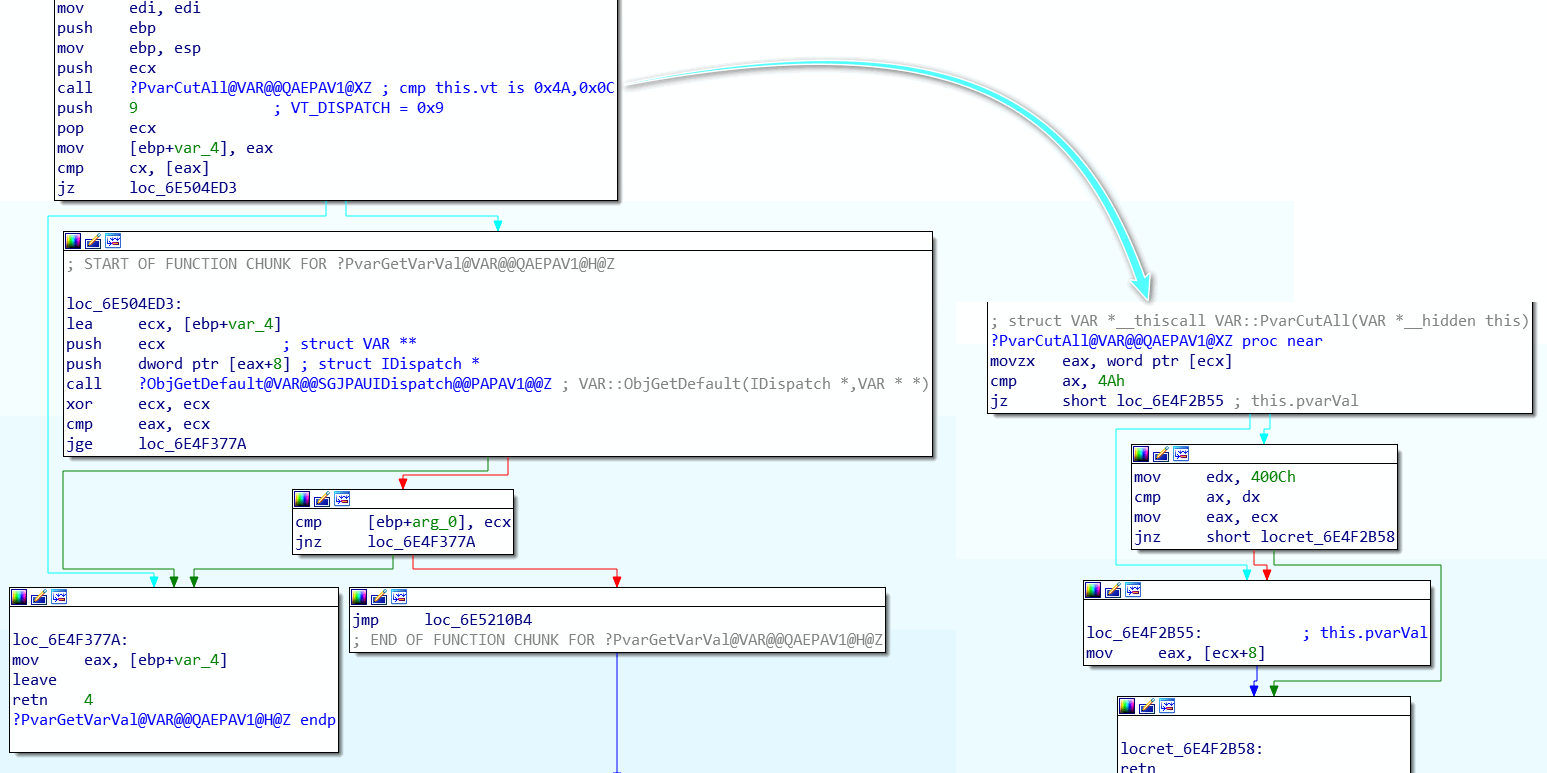This screenshot has height=773, width=1547.
Task: Click the pencil edit icon on loc_6E504ED3 block
Action: 93,241
